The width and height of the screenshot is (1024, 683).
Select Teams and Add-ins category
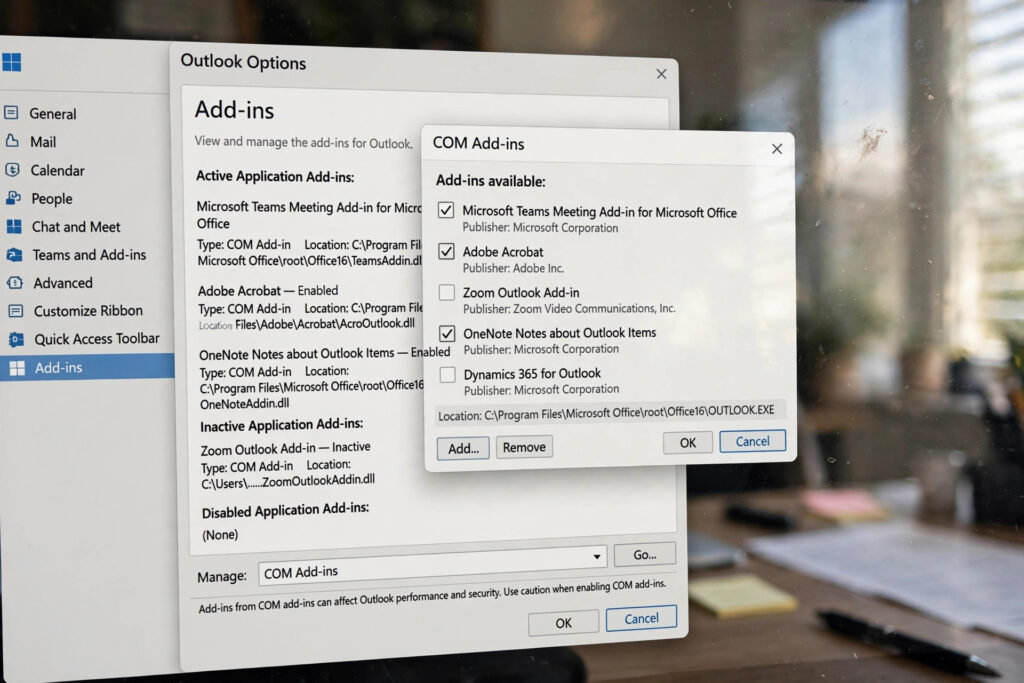click(x=87, y=255)
